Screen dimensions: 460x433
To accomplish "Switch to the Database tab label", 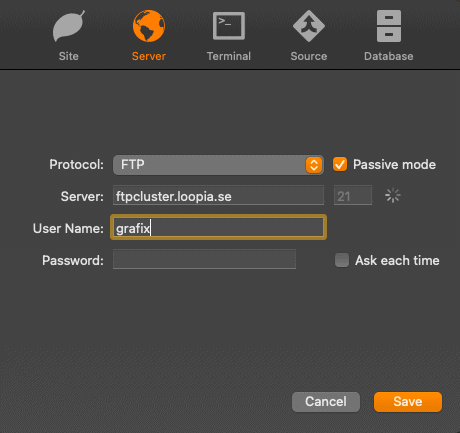I will (x=389, y=56).
